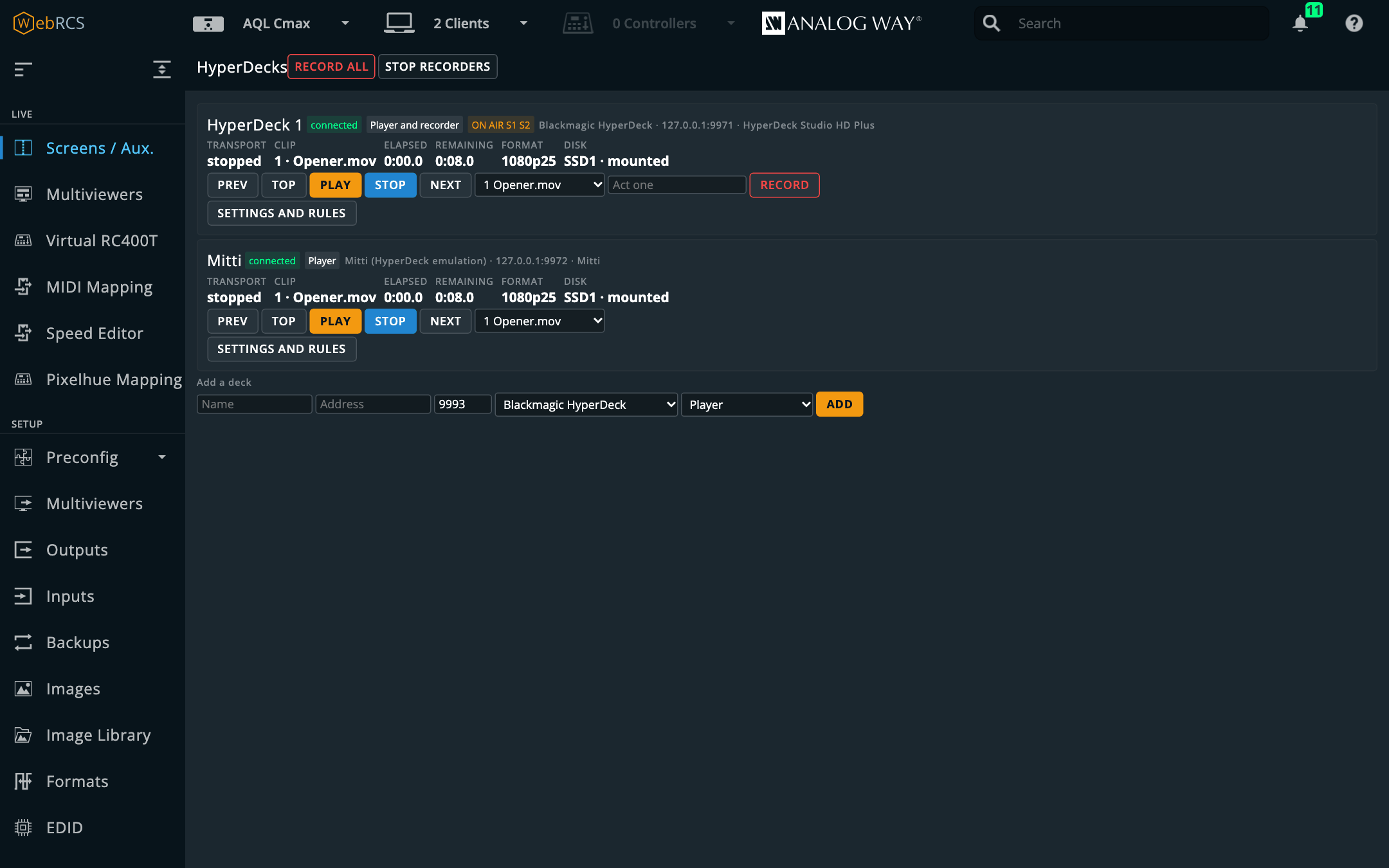The width and height of the screenshot is (1389, 868).
Task: Click the Image Library icon
Action: [x=23, y=735]
